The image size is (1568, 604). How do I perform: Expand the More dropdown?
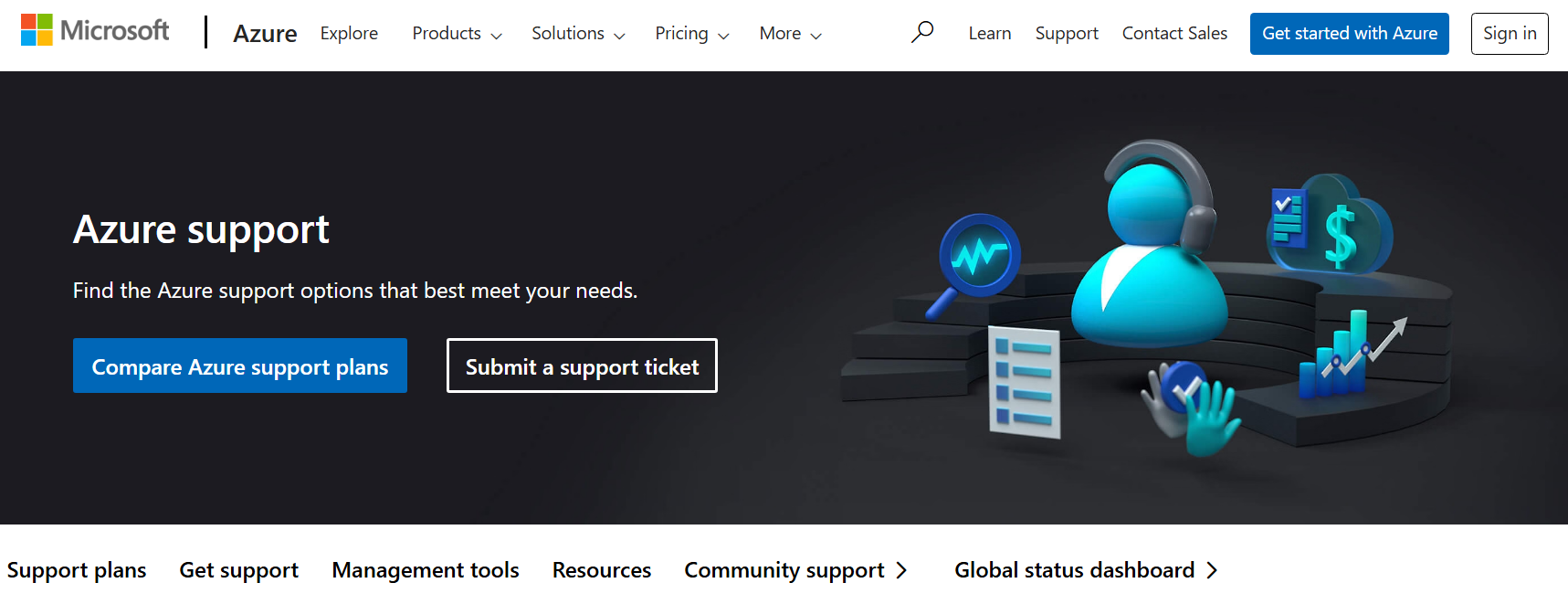pyautogui.click(x=790, y=34)
